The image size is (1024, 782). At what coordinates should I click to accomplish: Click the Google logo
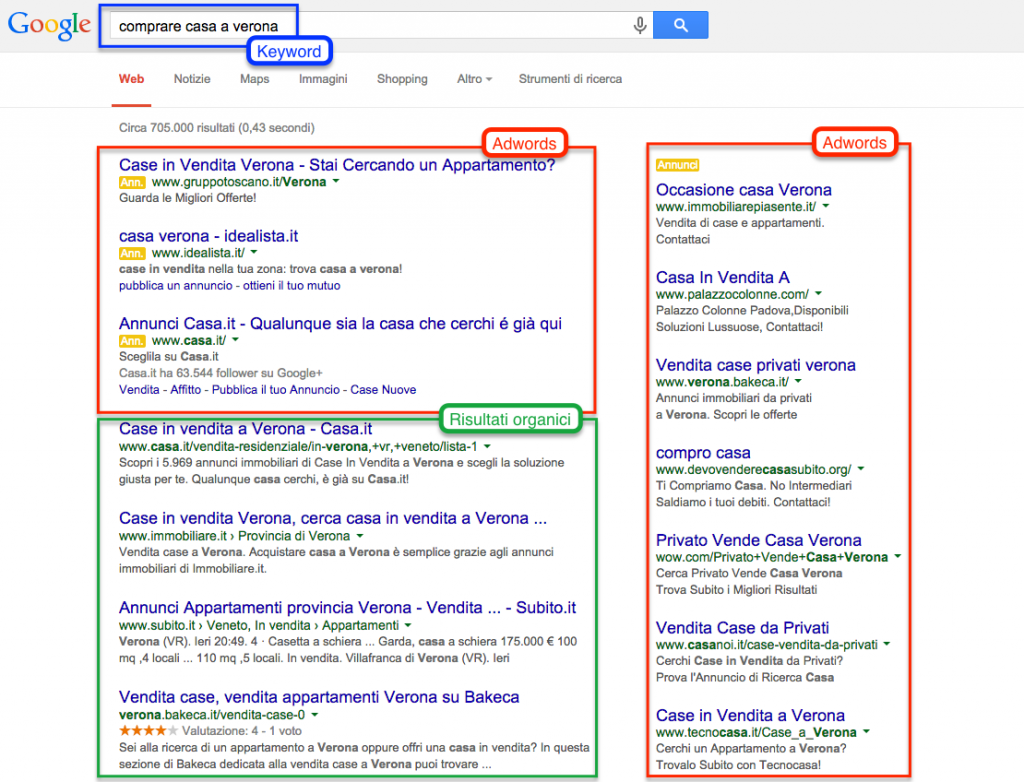[x=50, y=25]
